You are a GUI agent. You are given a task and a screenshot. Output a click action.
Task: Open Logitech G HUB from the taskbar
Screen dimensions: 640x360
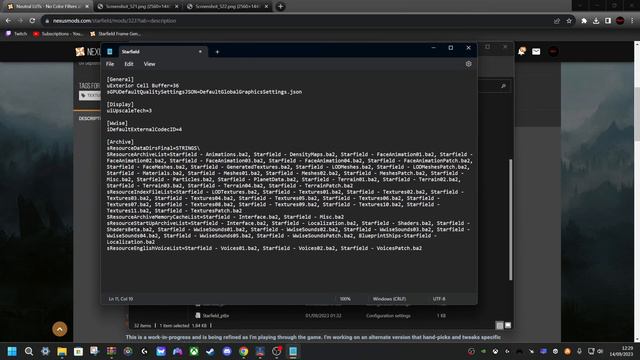144,351
